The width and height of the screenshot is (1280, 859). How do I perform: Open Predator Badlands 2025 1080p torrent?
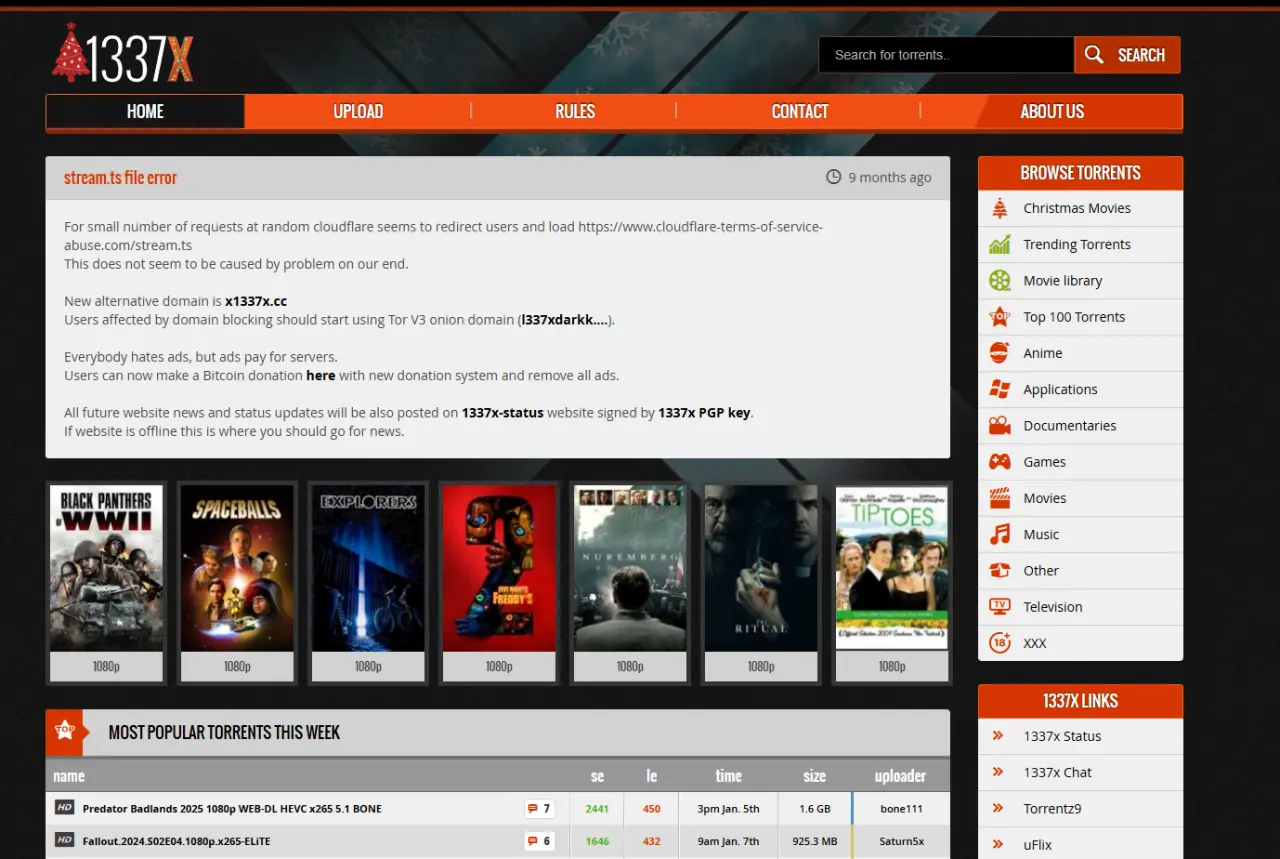pos(232,809)
